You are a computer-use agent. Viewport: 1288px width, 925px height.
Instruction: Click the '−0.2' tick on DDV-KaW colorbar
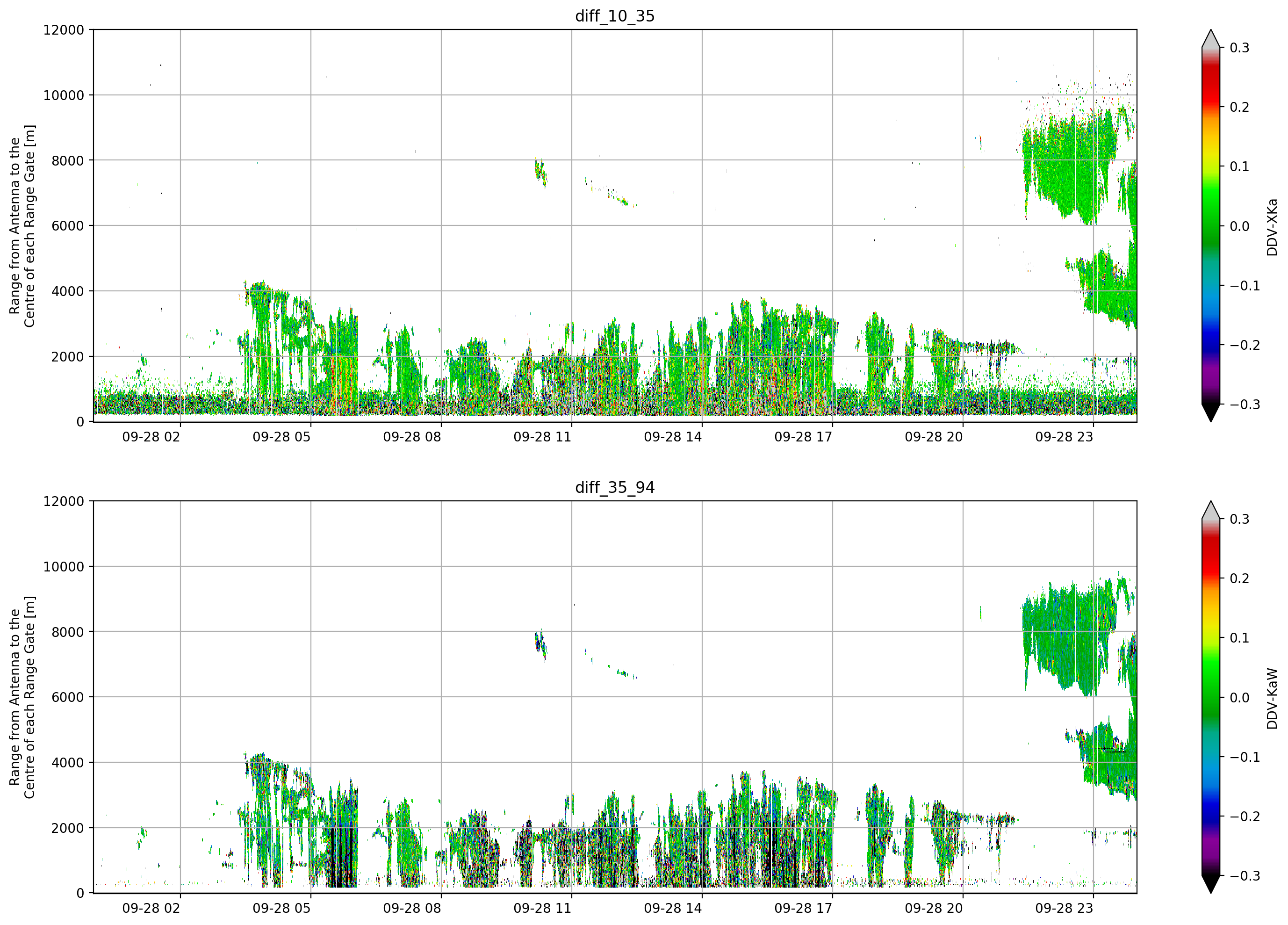point(1245,817)
